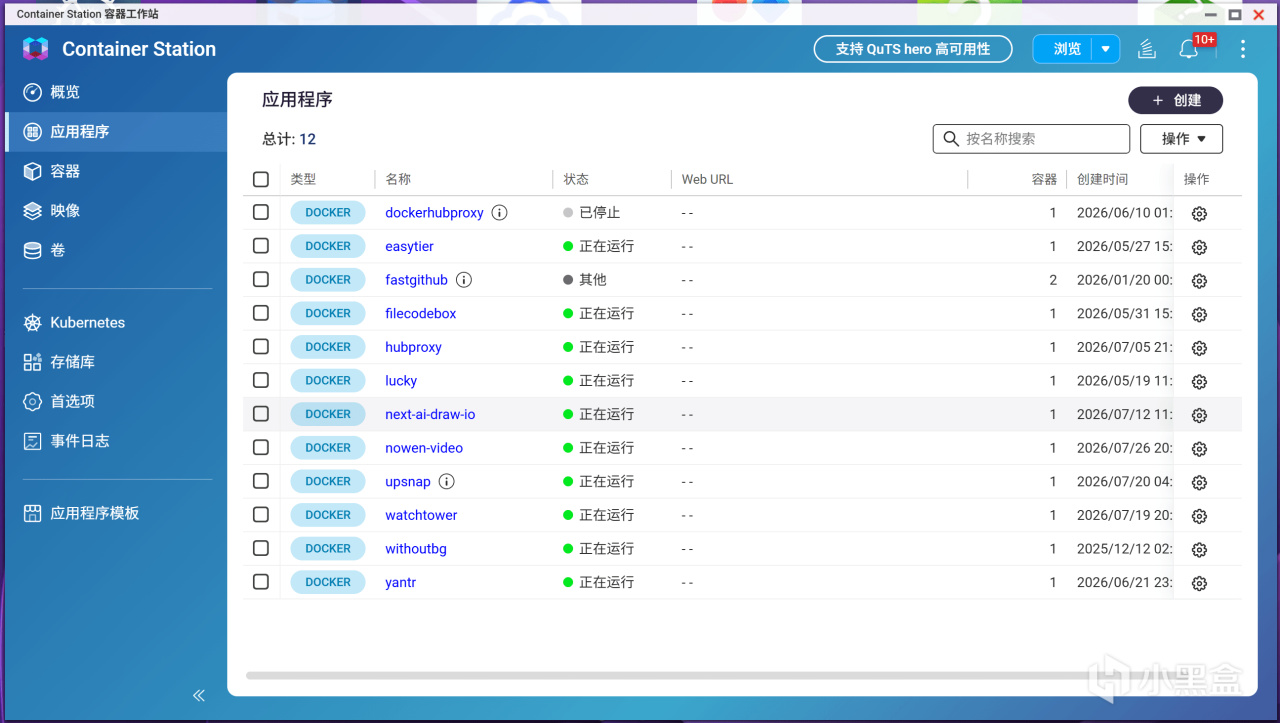1280x723 pixels.
Task: Click the 浏览 browse button
Action: click(x=1065, y=49)
